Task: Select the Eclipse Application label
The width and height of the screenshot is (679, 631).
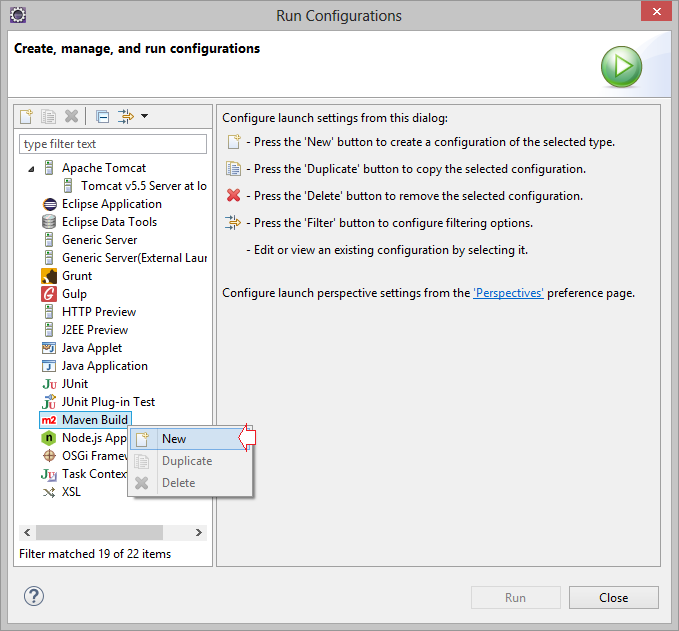Action: click(112, 204)
